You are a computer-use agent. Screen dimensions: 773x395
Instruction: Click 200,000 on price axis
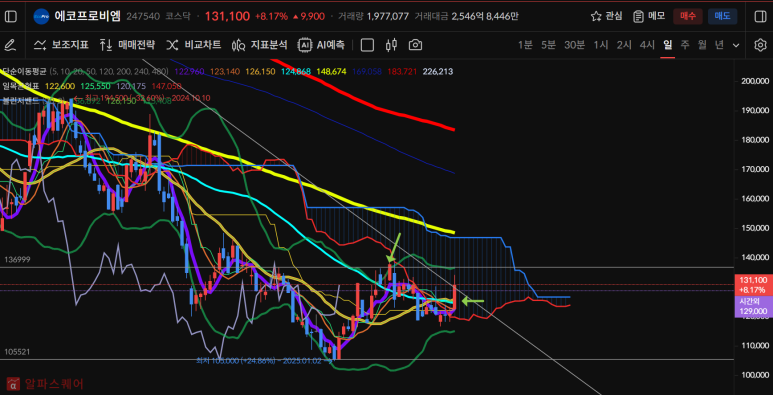(x=755, y=81)
